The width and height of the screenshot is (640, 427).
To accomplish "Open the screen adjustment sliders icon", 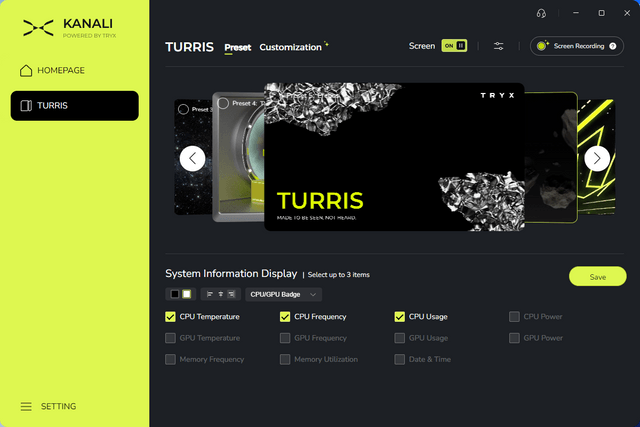I will coord(498,46).
